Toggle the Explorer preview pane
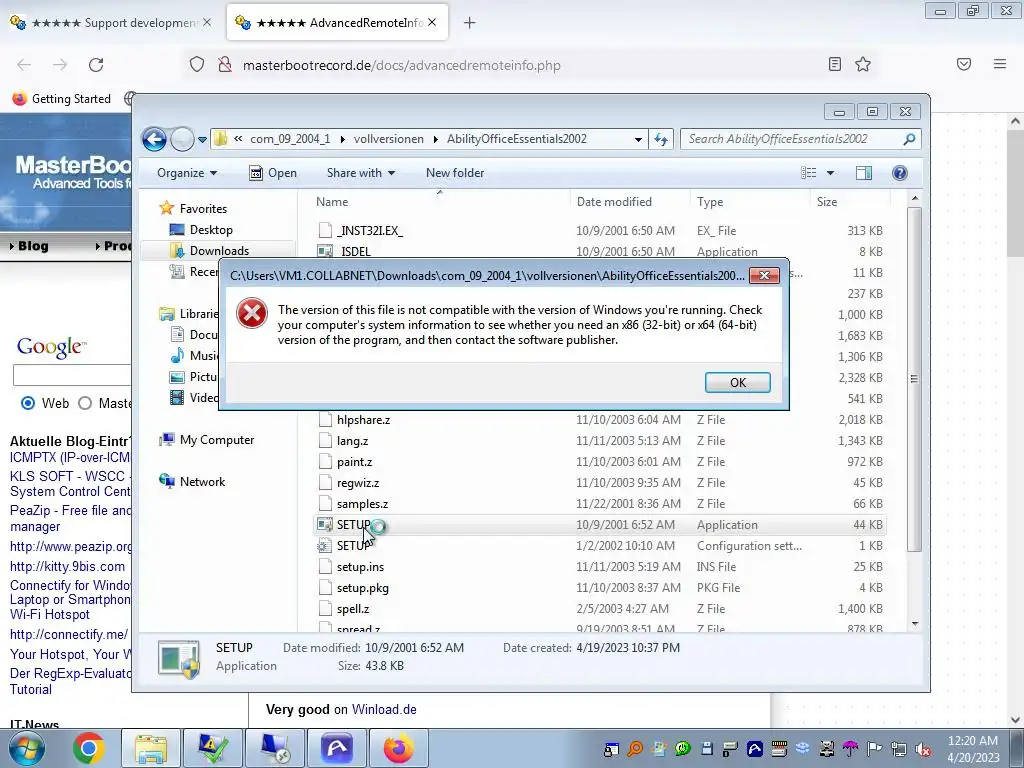Image resolution: width=1024 pixels, height=768 pixels. point(864,173)
